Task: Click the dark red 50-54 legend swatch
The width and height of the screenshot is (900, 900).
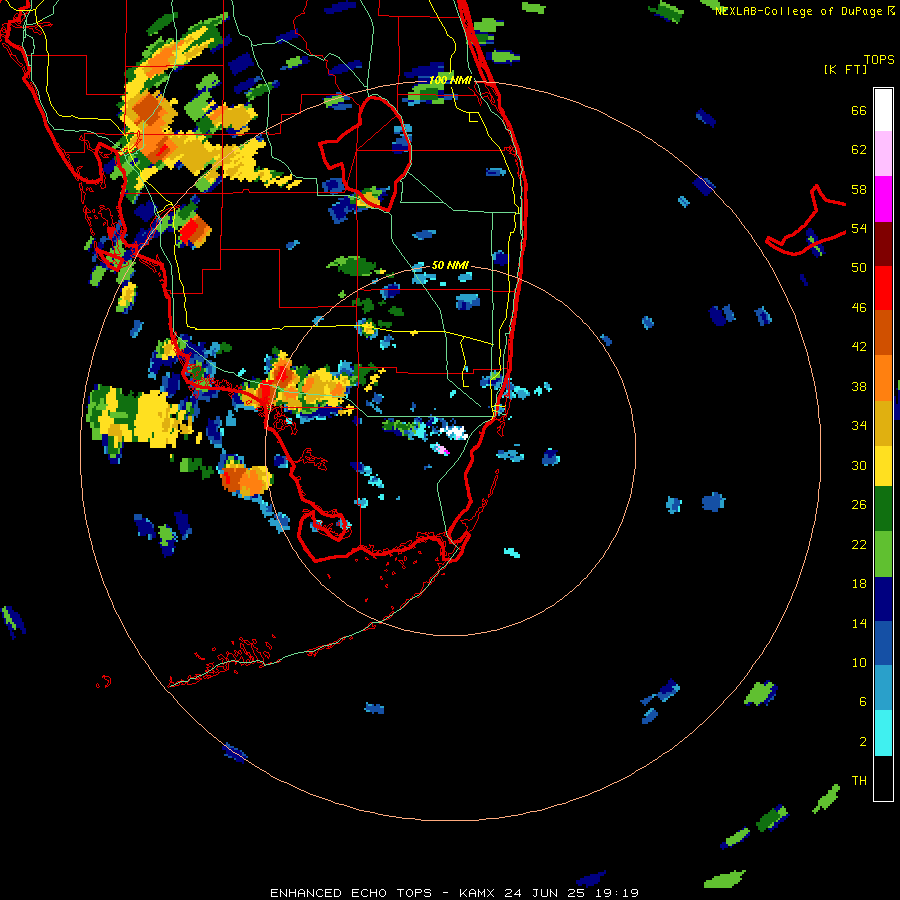Action: click(883, 243)
